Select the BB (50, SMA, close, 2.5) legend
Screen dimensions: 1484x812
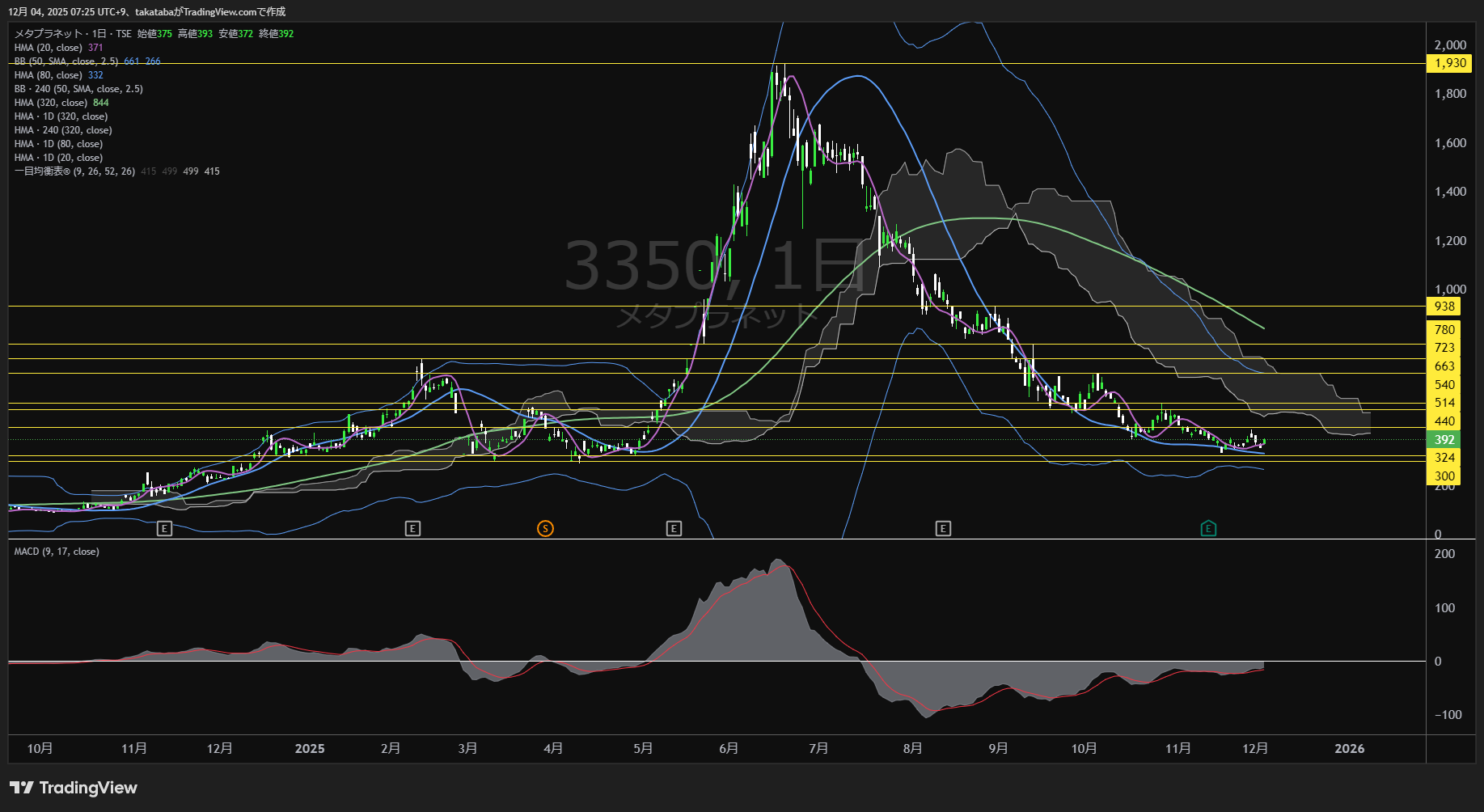[x=66, y=61]
